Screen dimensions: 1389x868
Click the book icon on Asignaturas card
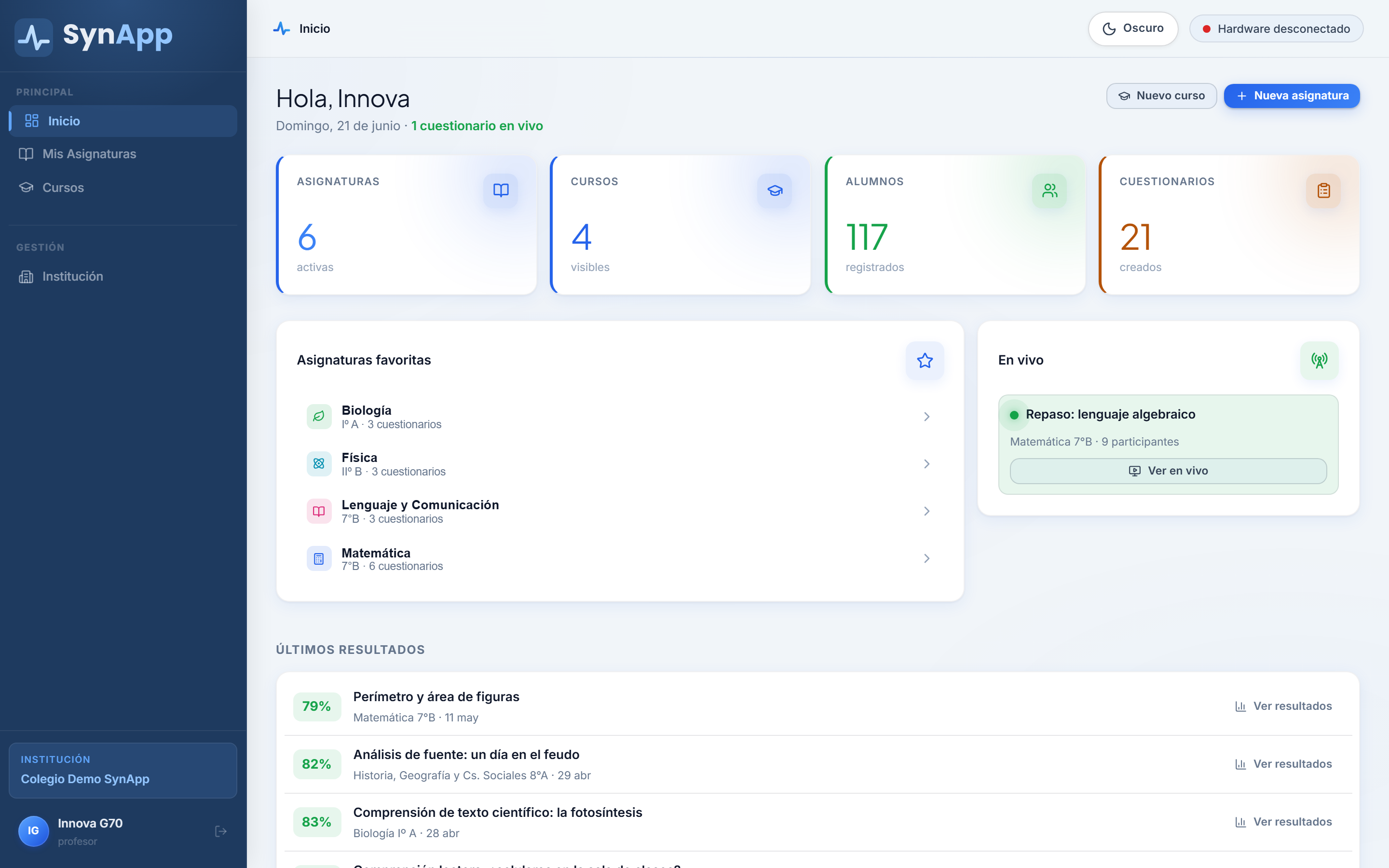tap(501, 190)
